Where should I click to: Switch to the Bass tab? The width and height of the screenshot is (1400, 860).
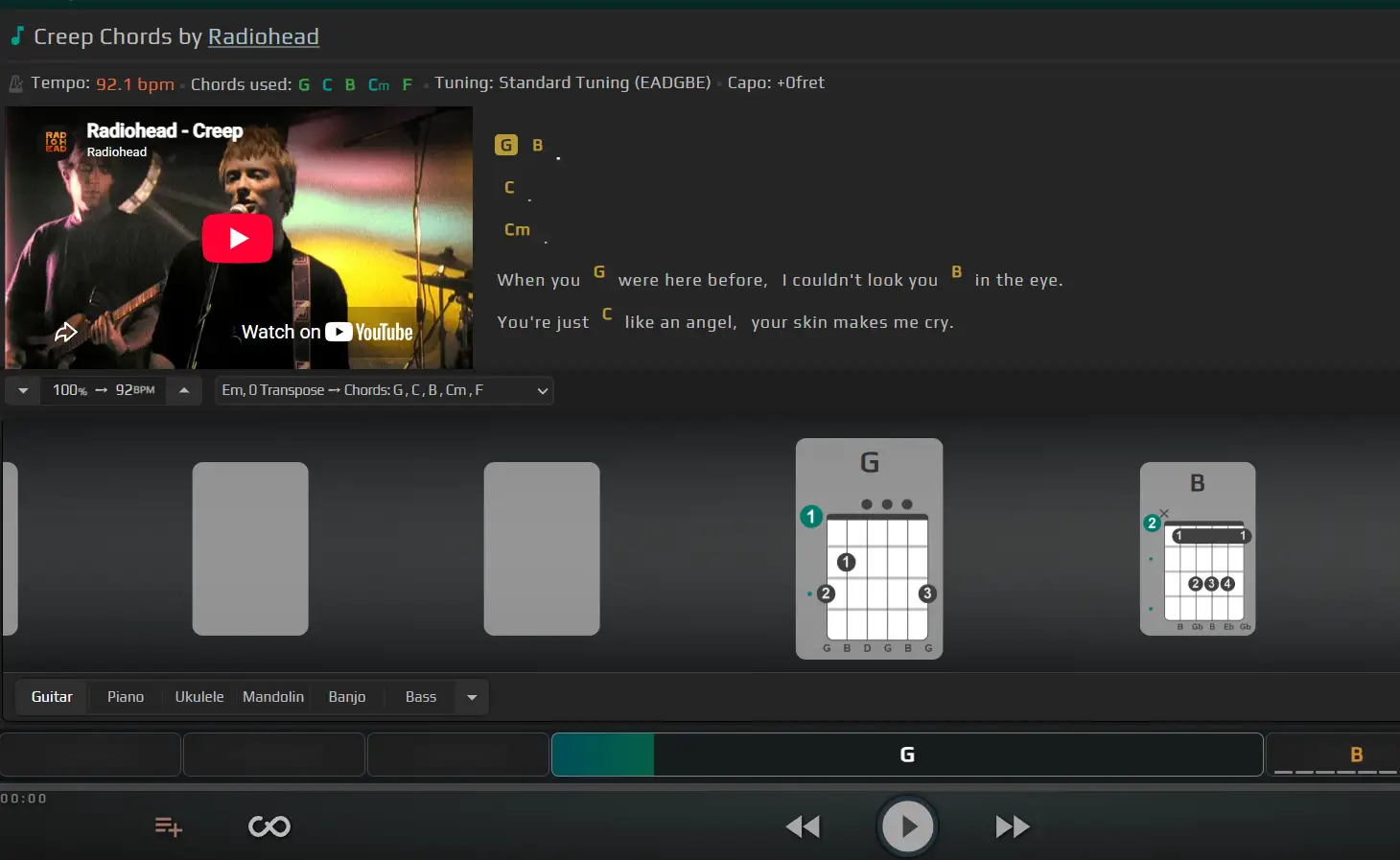point(421,697)
